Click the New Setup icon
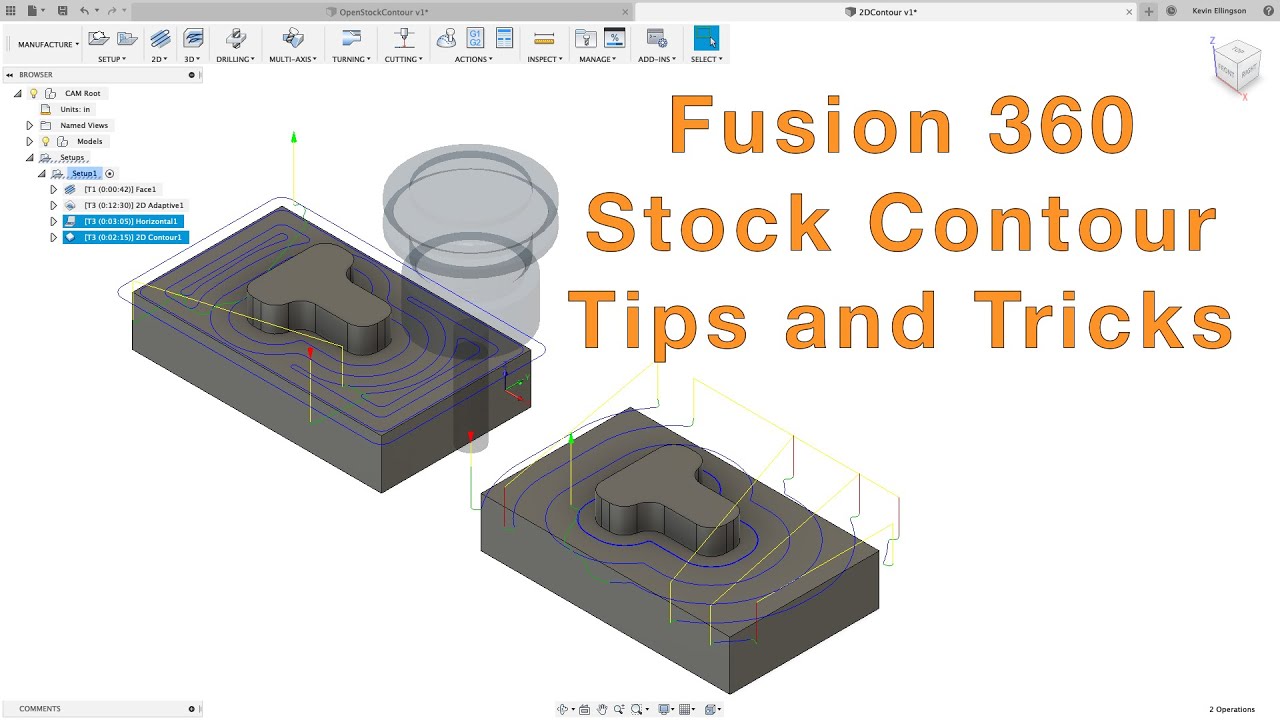Image resolution: width=1280 pixels, height=720 pixels. tap(98, 39)
